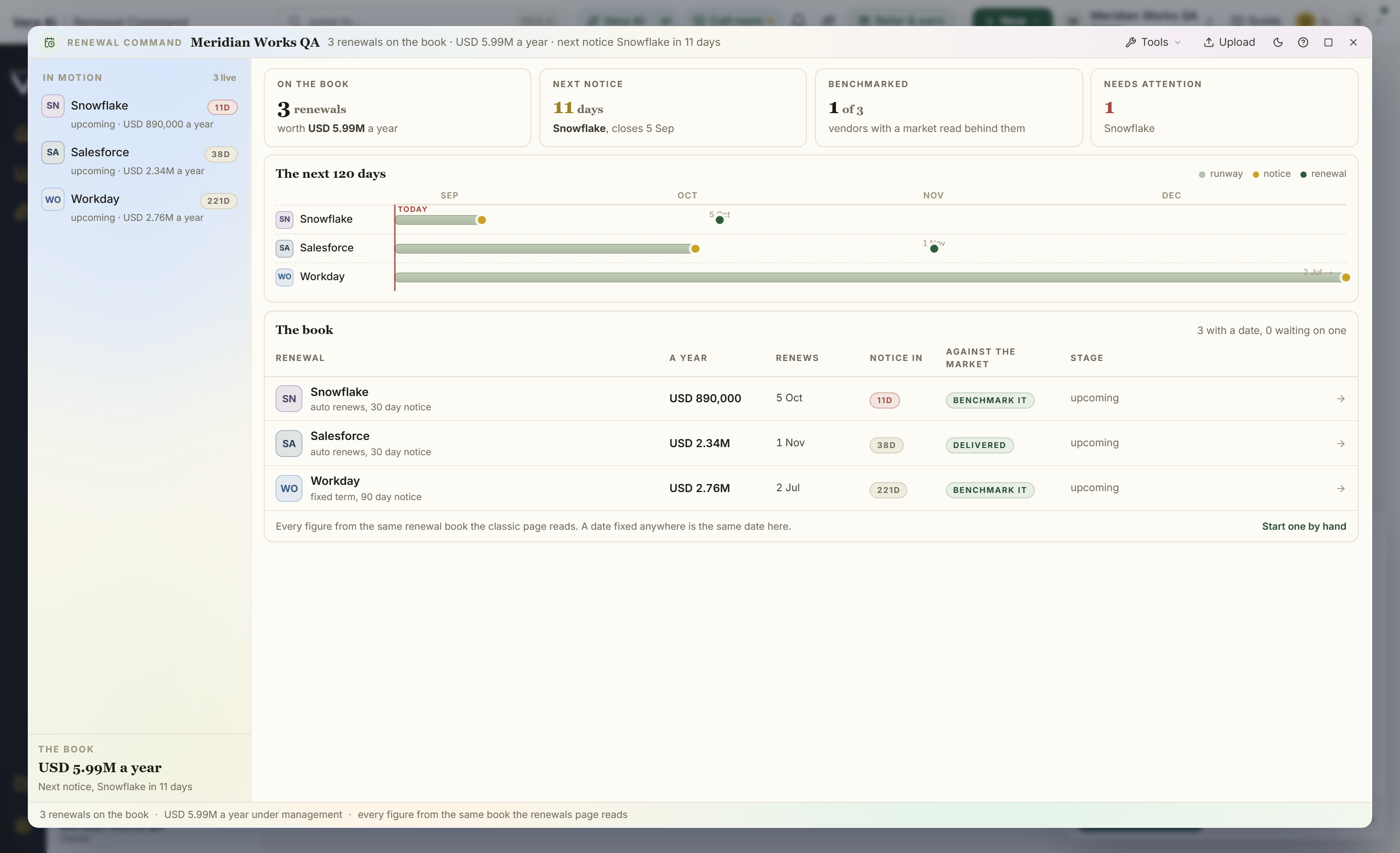Image resolution: width=1400 pixels, height=853 pixels.
Task: Click the SN avatar in book table
Action: pyautogui.click(x=289, y=399)
